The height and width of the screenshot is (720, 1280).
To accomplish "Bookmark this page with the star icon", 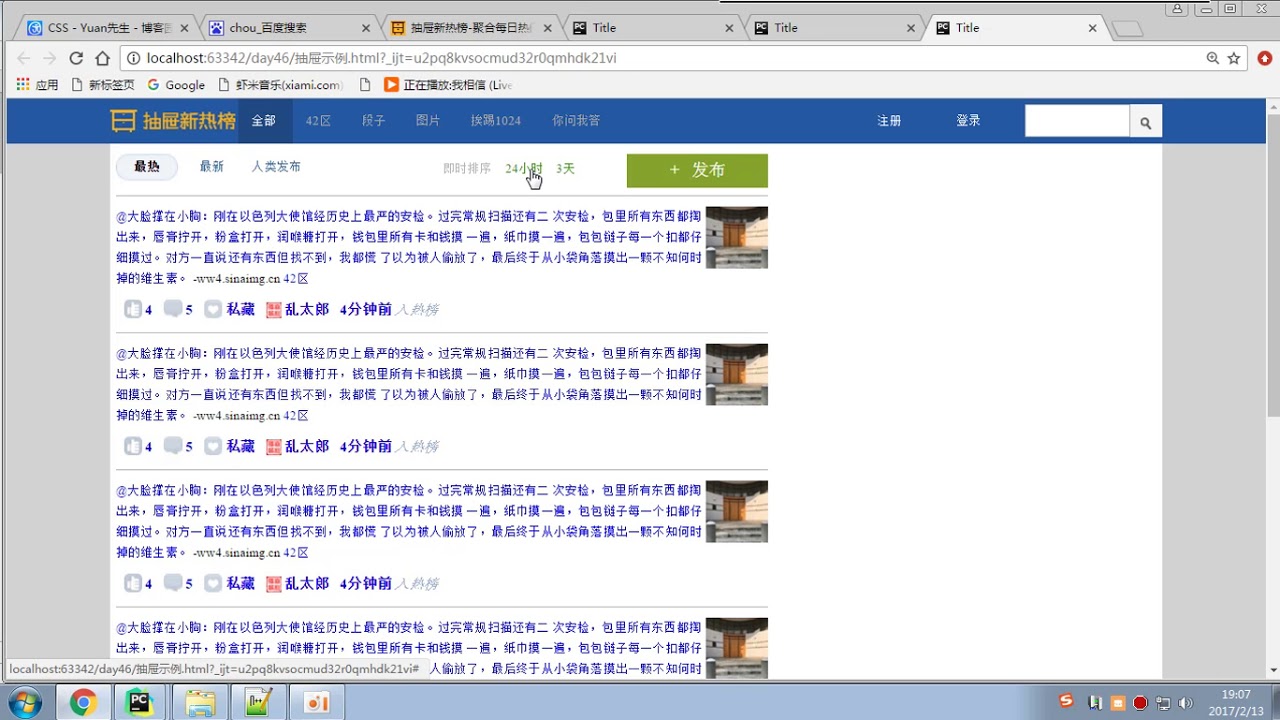I will [1234, 58].
